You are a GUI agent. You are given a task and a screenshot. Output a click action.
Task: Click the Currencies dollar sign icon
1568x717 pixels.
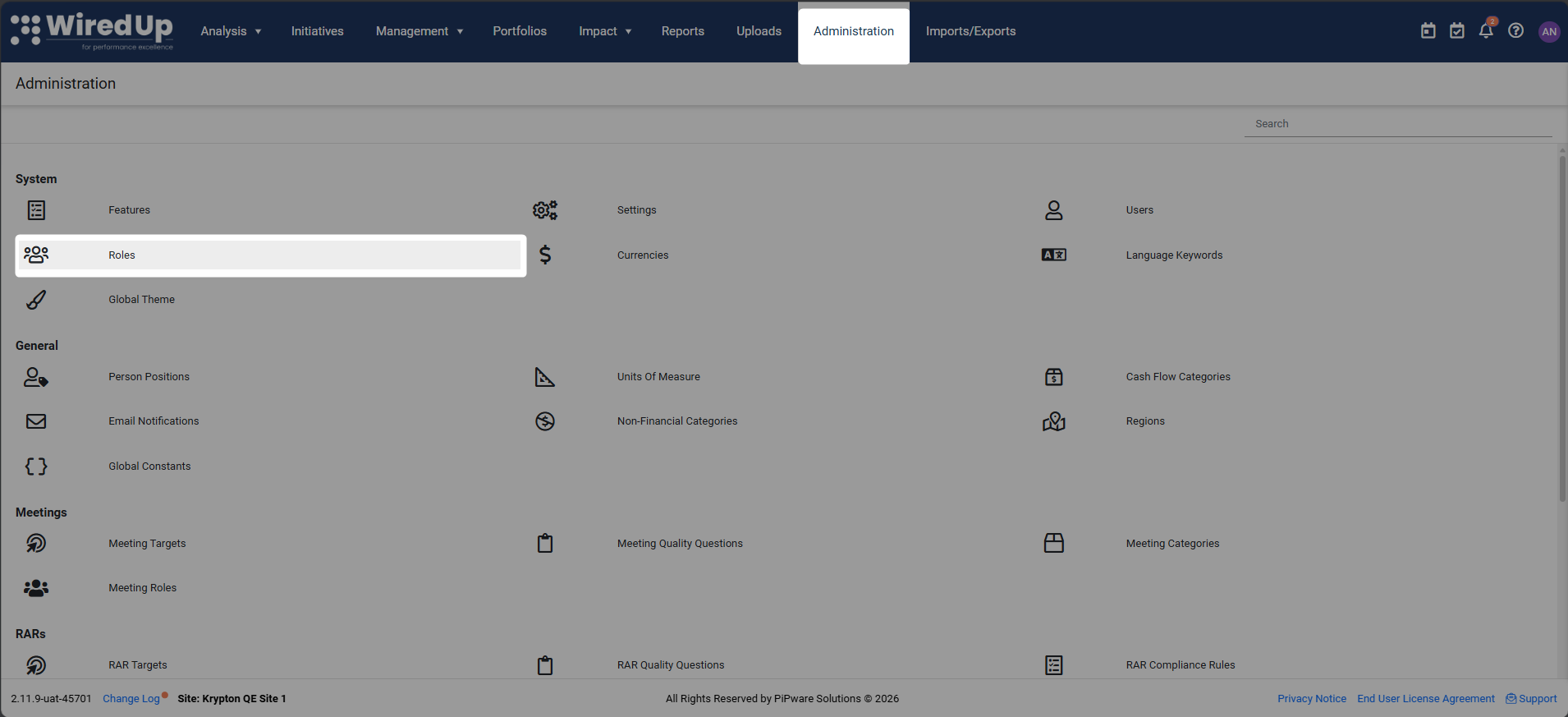[545, 255]
